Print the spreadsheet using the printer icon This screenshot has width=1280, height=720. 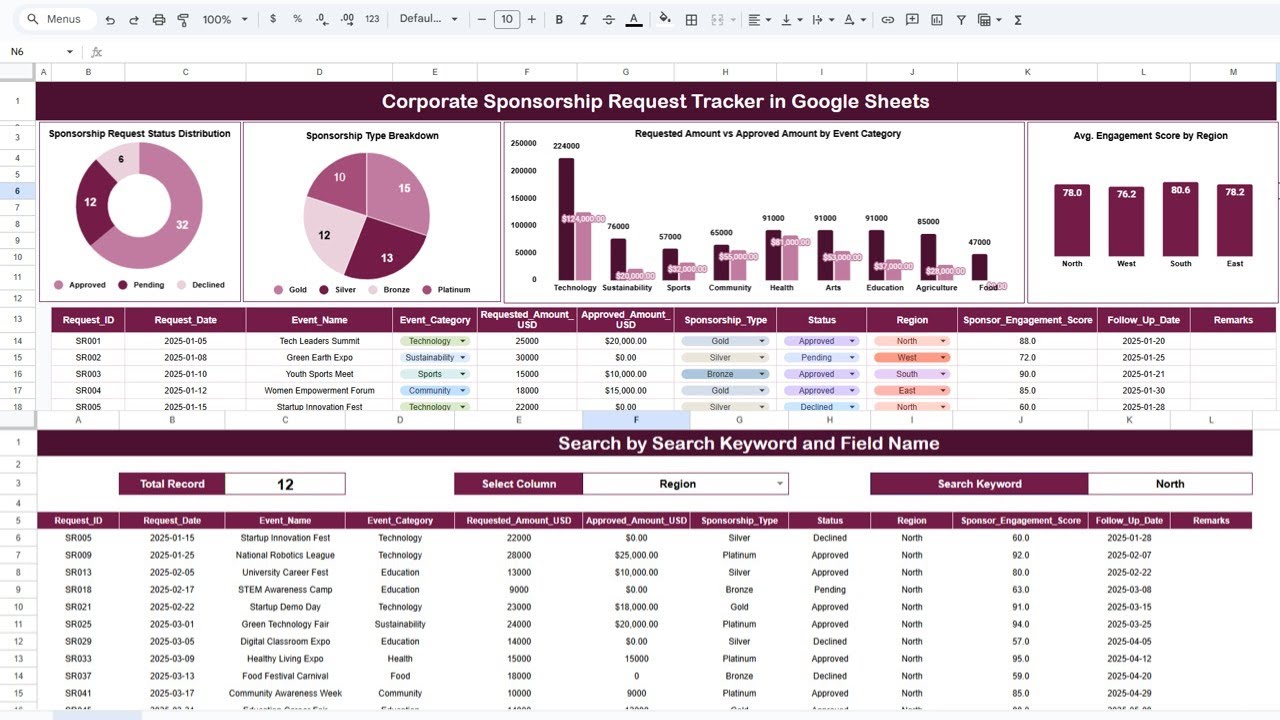coord(159,20)
